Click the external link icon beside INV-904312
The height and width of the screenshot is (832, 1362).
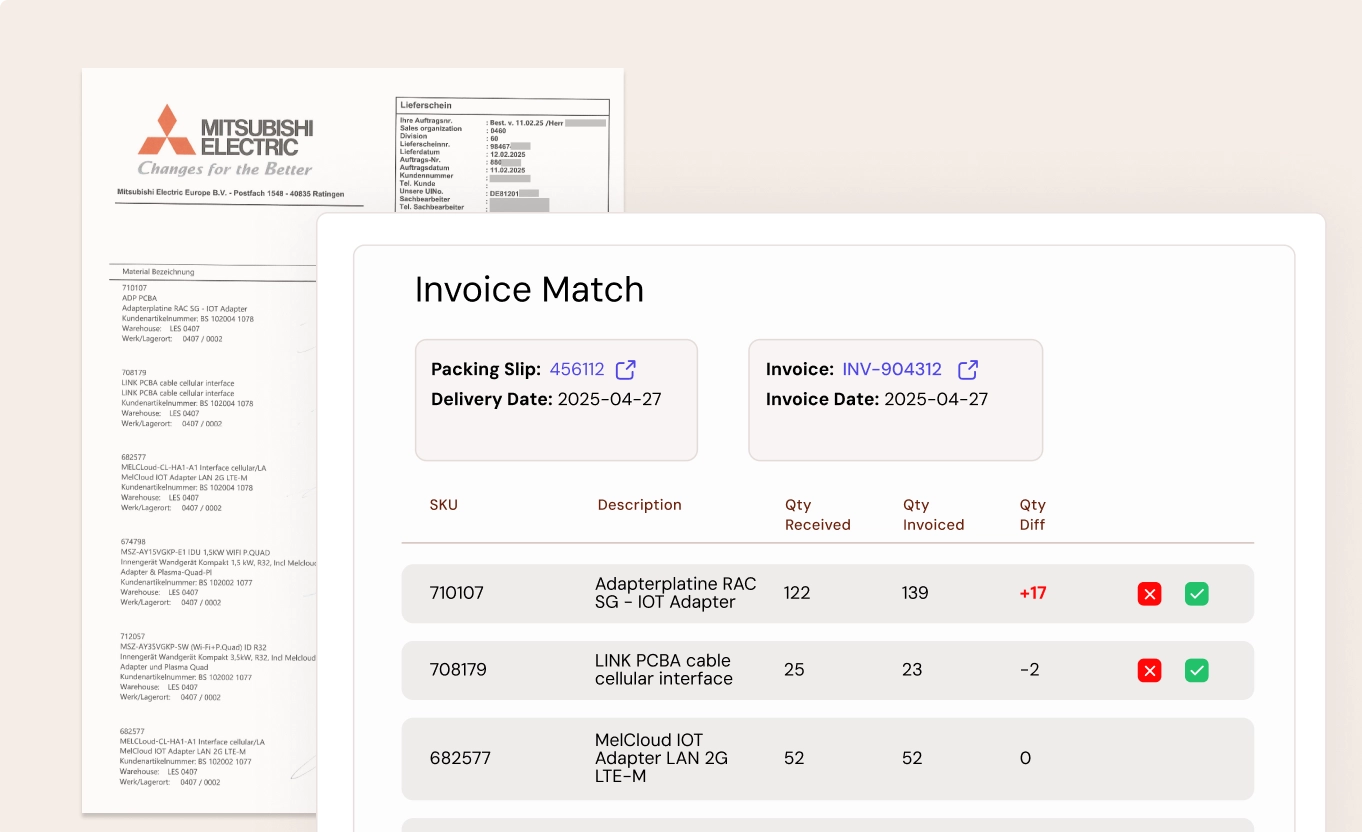967,369
